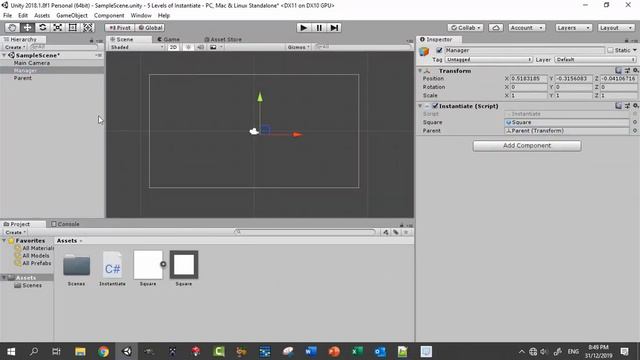This screenshot has height=360, width=640.
Task: Switch to the Game tab
Action: (x=169, y=39)
